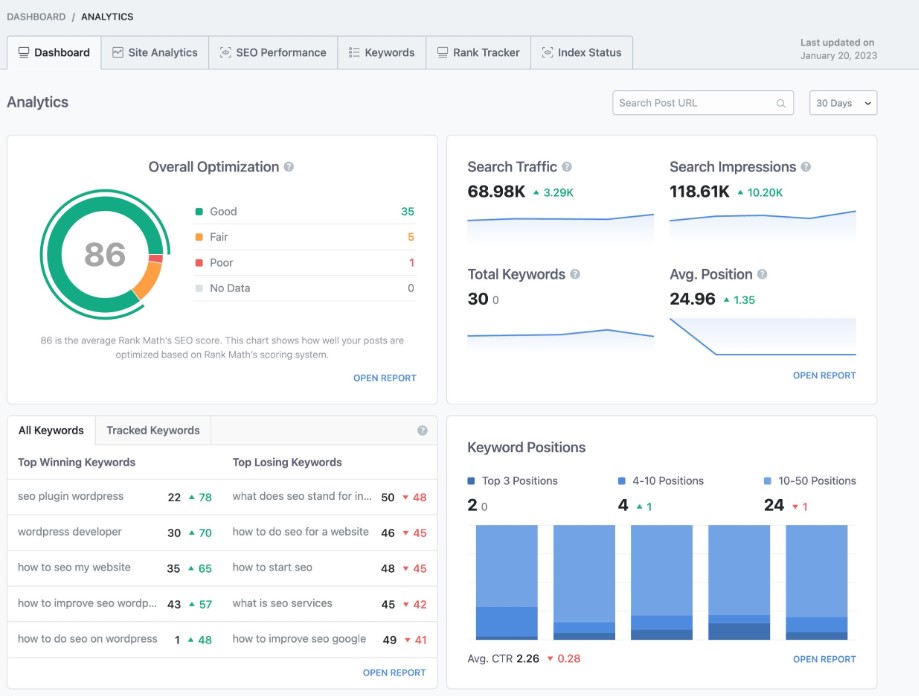This screenshot has width=919, height=696.
Task: Open help tooltip for Overall Optimization
Action: coord(289,167)
